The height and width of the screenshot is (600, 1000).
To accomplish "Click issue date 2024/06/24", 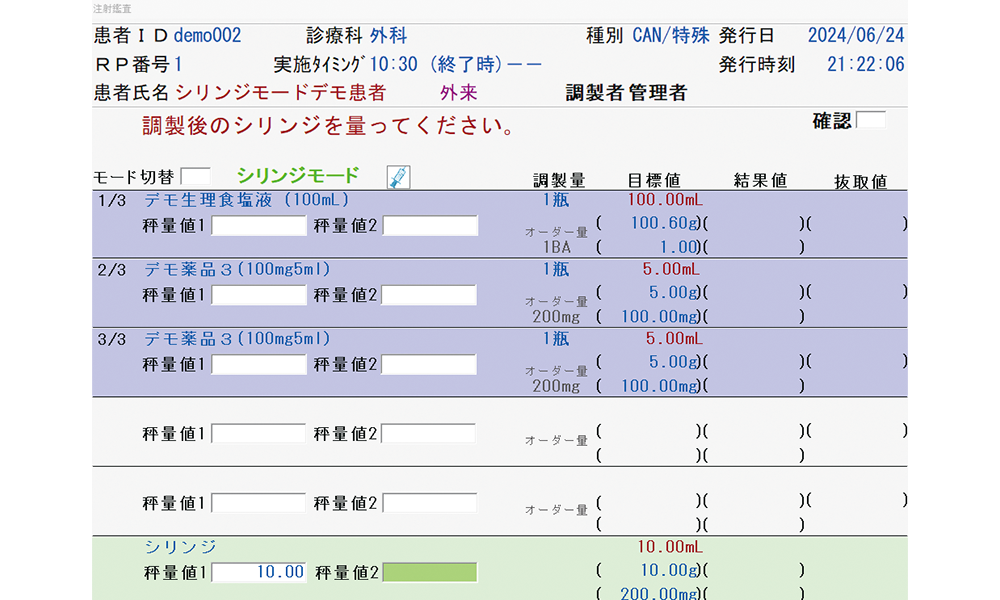I will pos(856,35).
